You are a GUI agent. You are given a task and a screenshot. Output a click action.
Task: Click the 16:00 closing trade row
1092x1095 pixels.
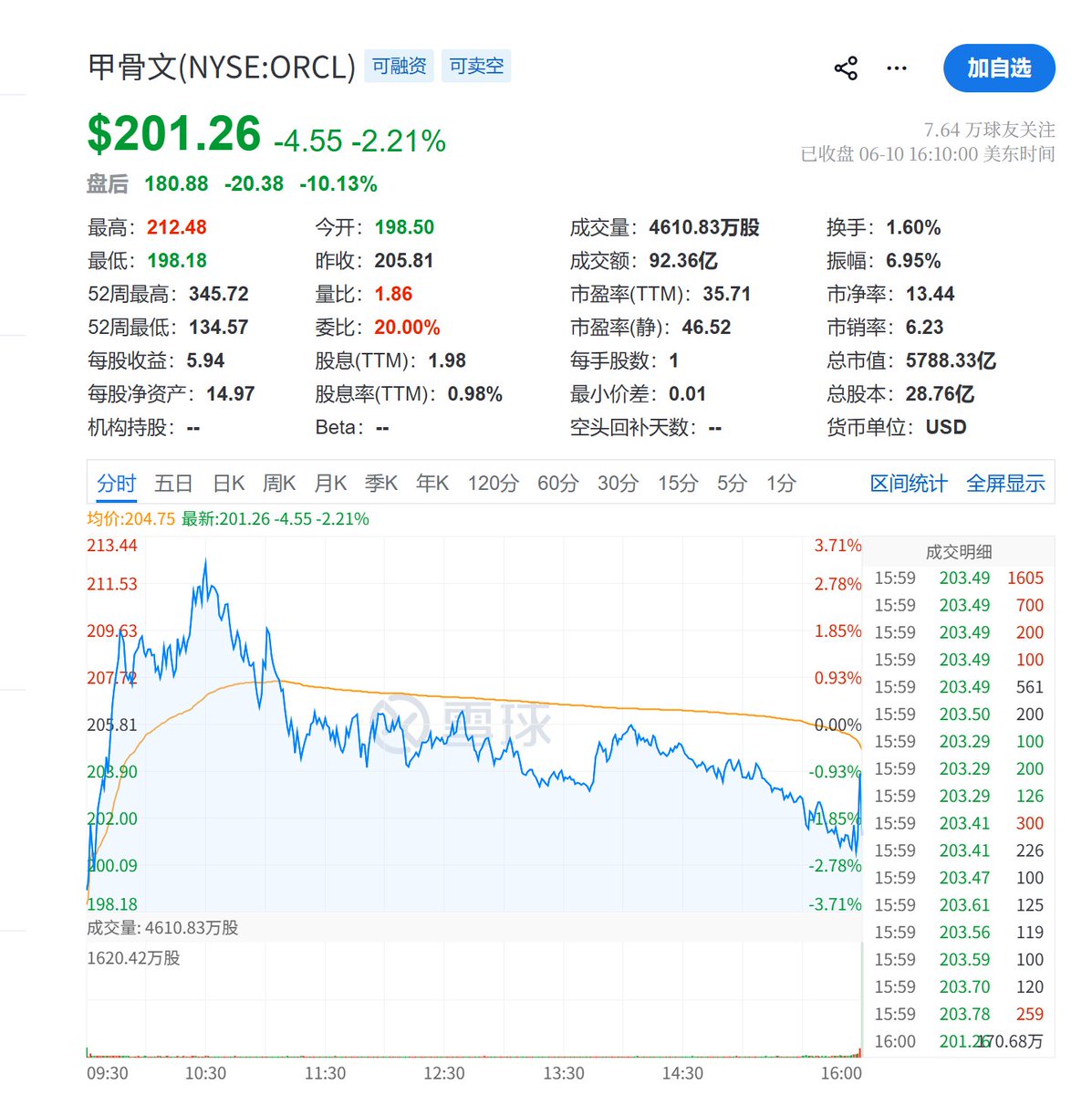point(959,1041)
